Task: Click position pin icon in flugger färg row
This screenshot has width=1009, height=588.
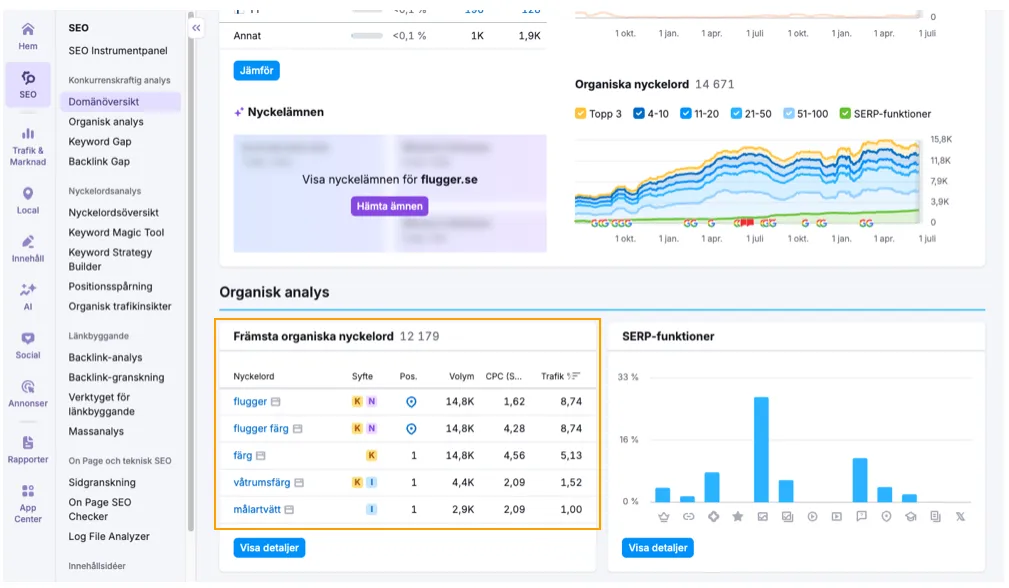Action: (411, 429)
